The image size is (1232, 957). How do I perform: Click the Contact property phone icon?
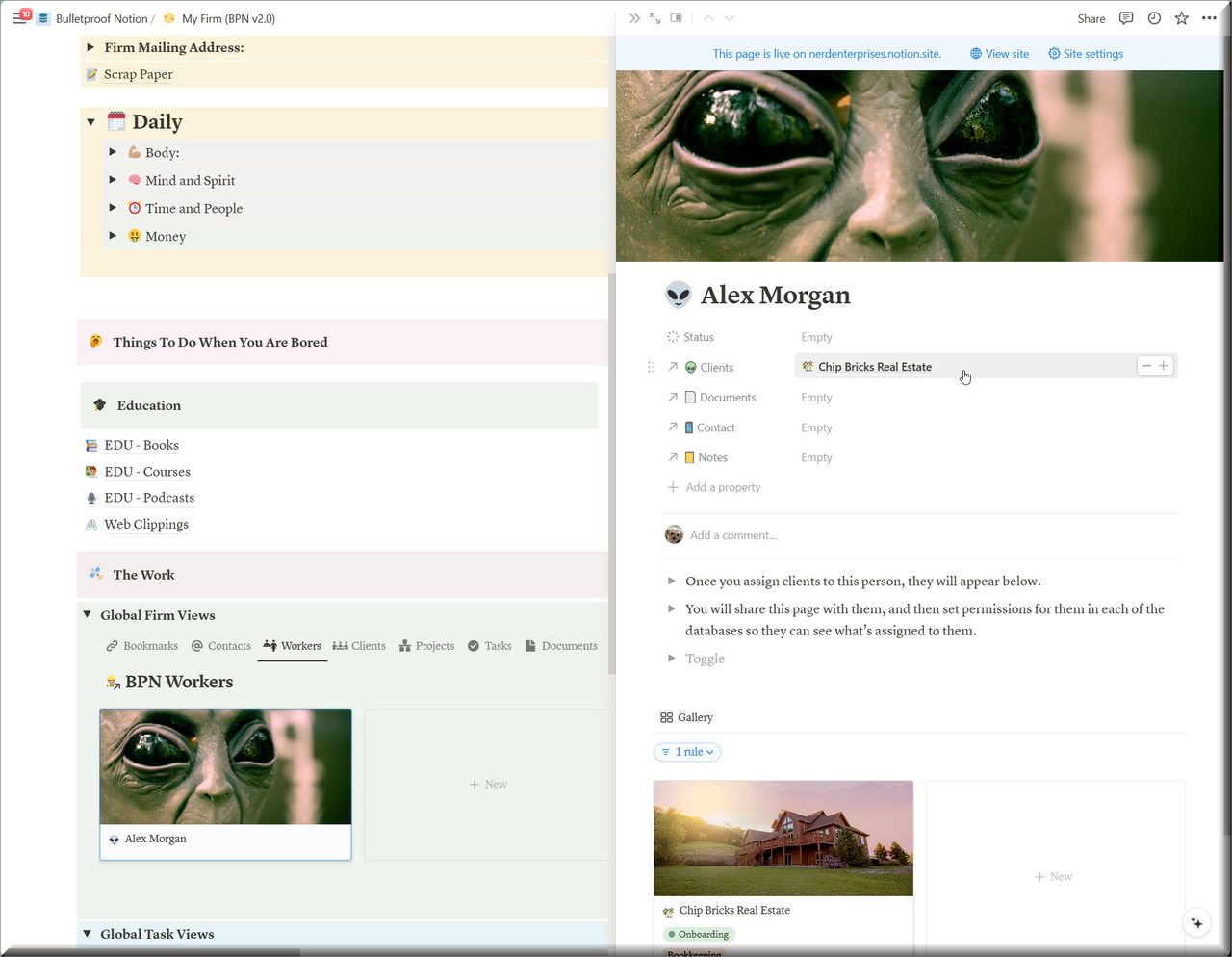689,427
